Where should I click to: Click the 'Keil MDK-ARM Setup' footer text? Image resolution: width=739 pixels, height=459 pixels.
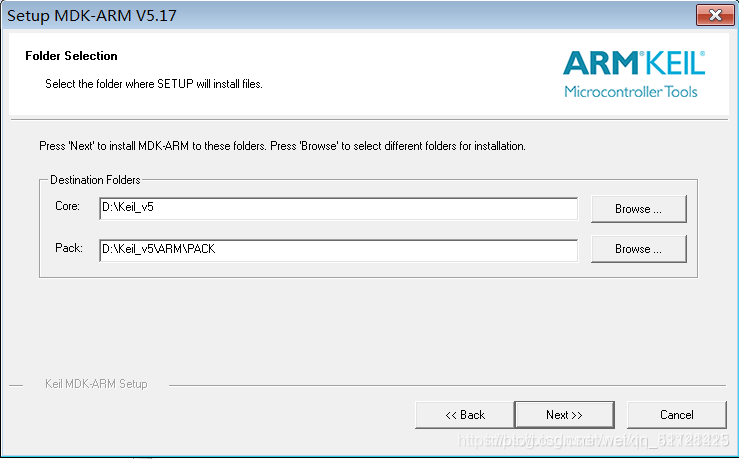[96, 384]
